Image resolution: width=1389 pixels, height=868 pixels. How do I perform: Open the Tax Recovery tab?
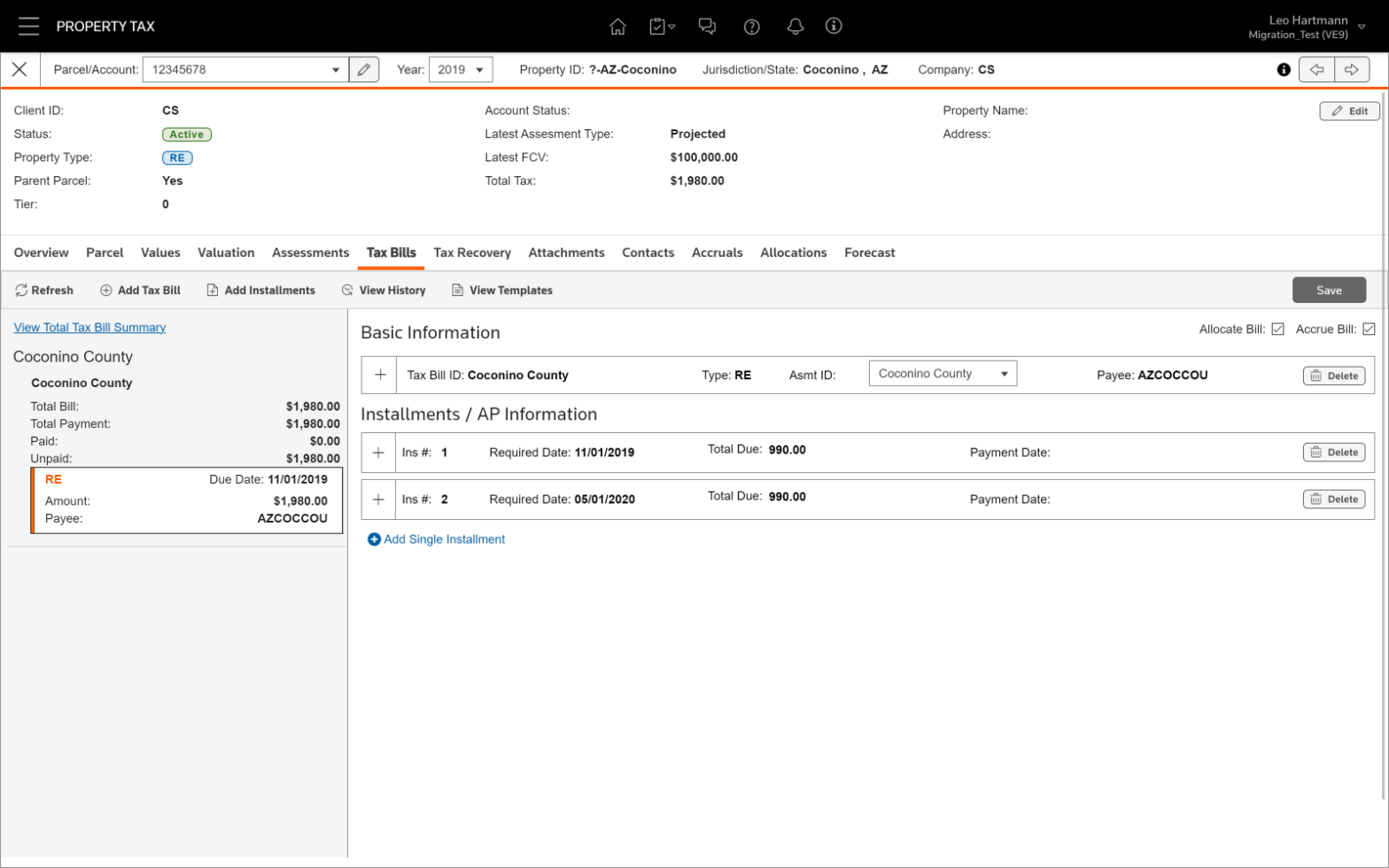tap(471, 252)
